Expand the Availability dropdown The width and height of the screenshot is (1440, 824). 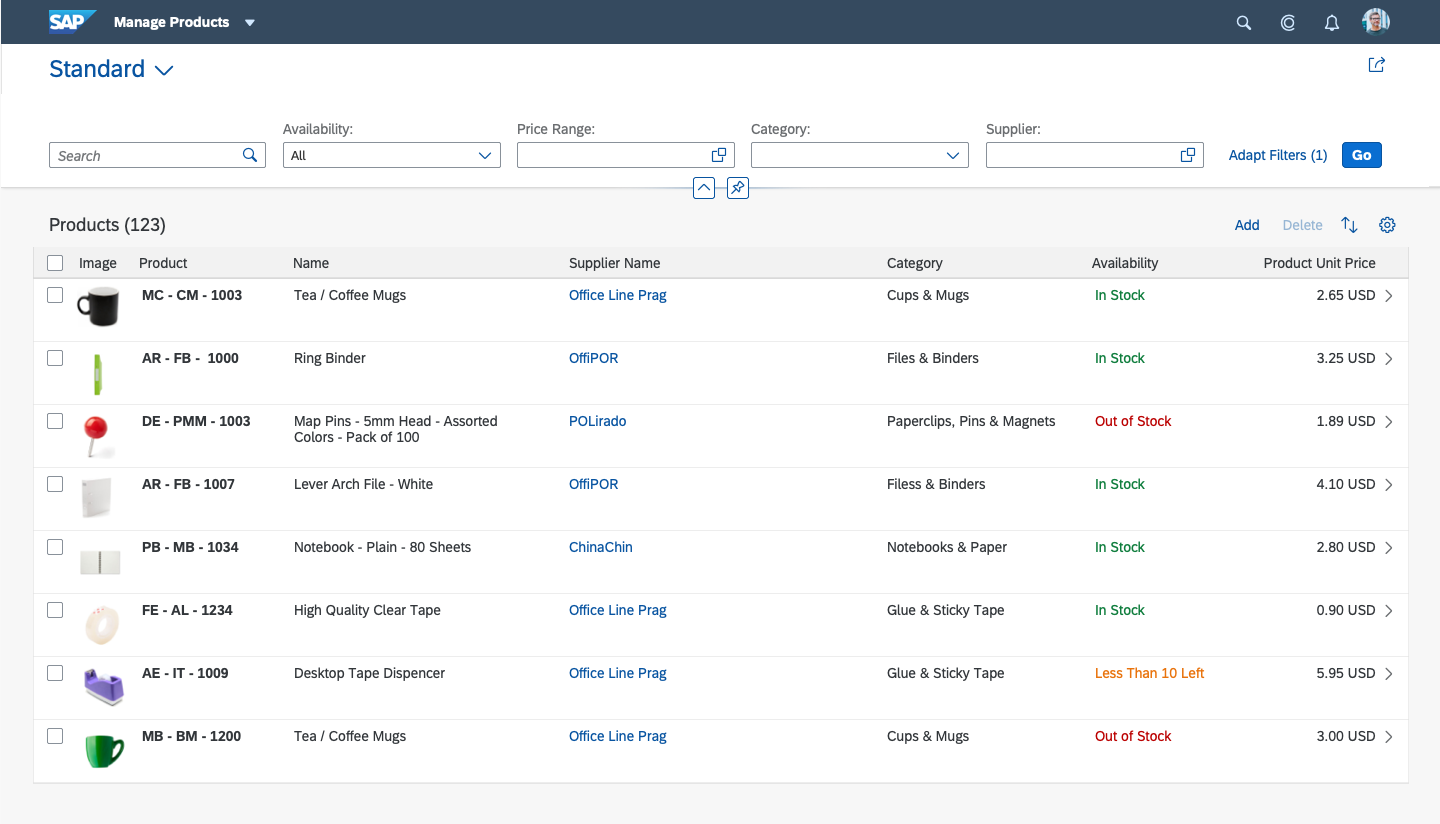485,155
